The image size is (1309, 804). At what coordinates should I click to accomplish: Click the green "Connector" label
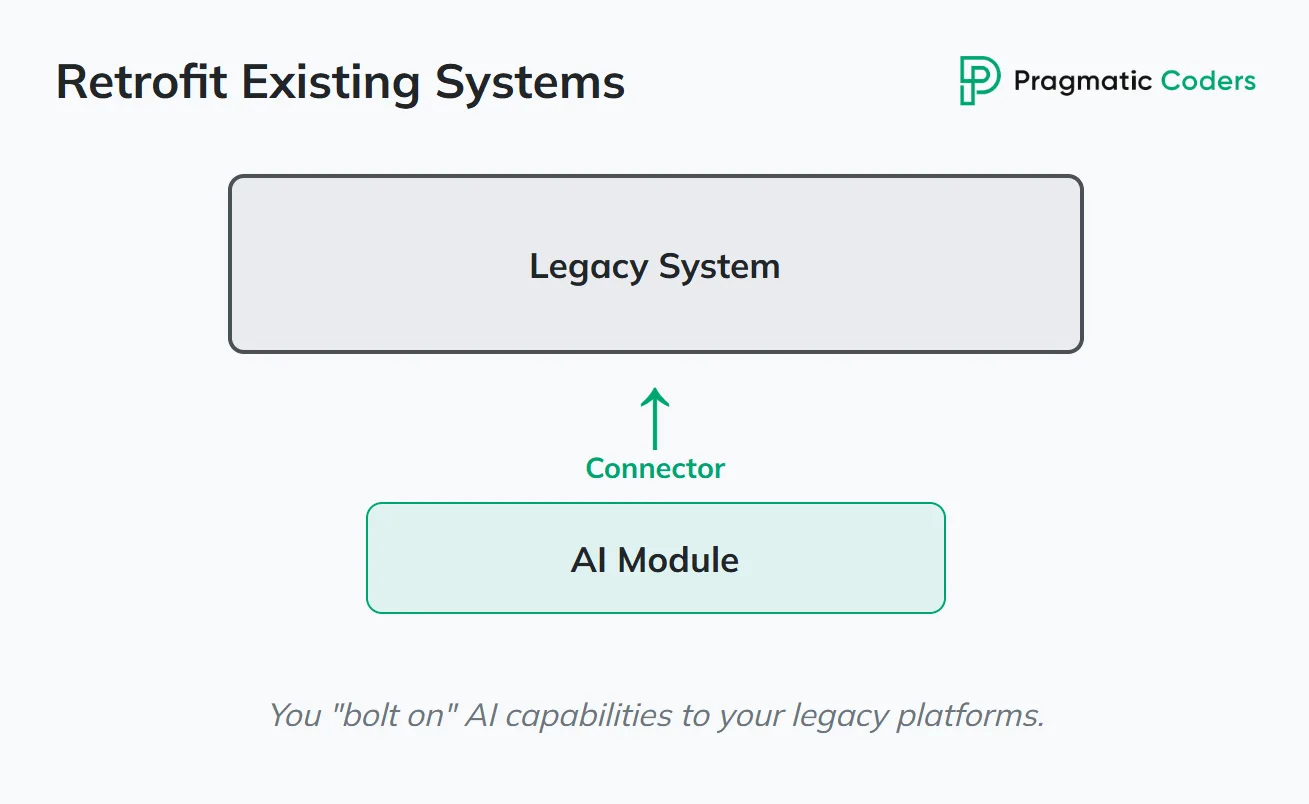tap(655, 468)
